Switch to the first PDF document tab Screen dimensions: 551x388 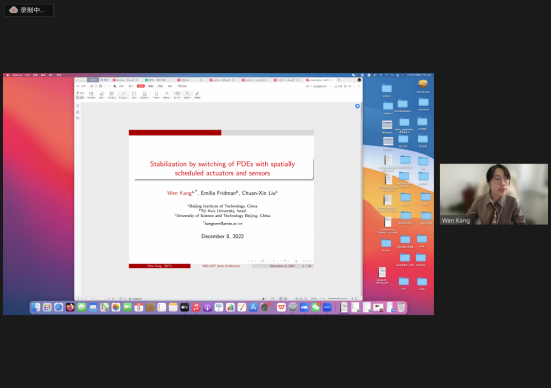click(x=125, y=80)
